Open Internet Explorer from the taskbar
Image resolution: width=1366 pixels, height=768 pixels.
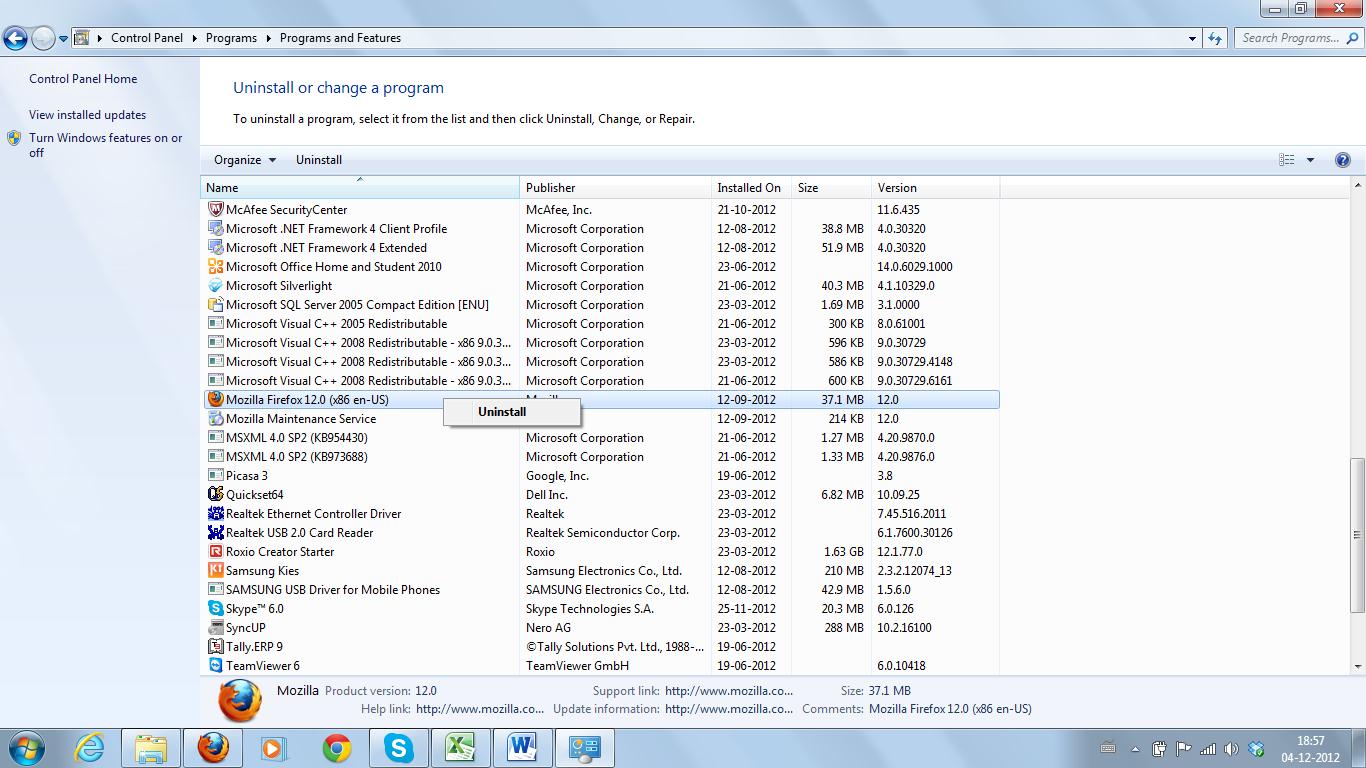pyautogui.click(x=91, y=748)
